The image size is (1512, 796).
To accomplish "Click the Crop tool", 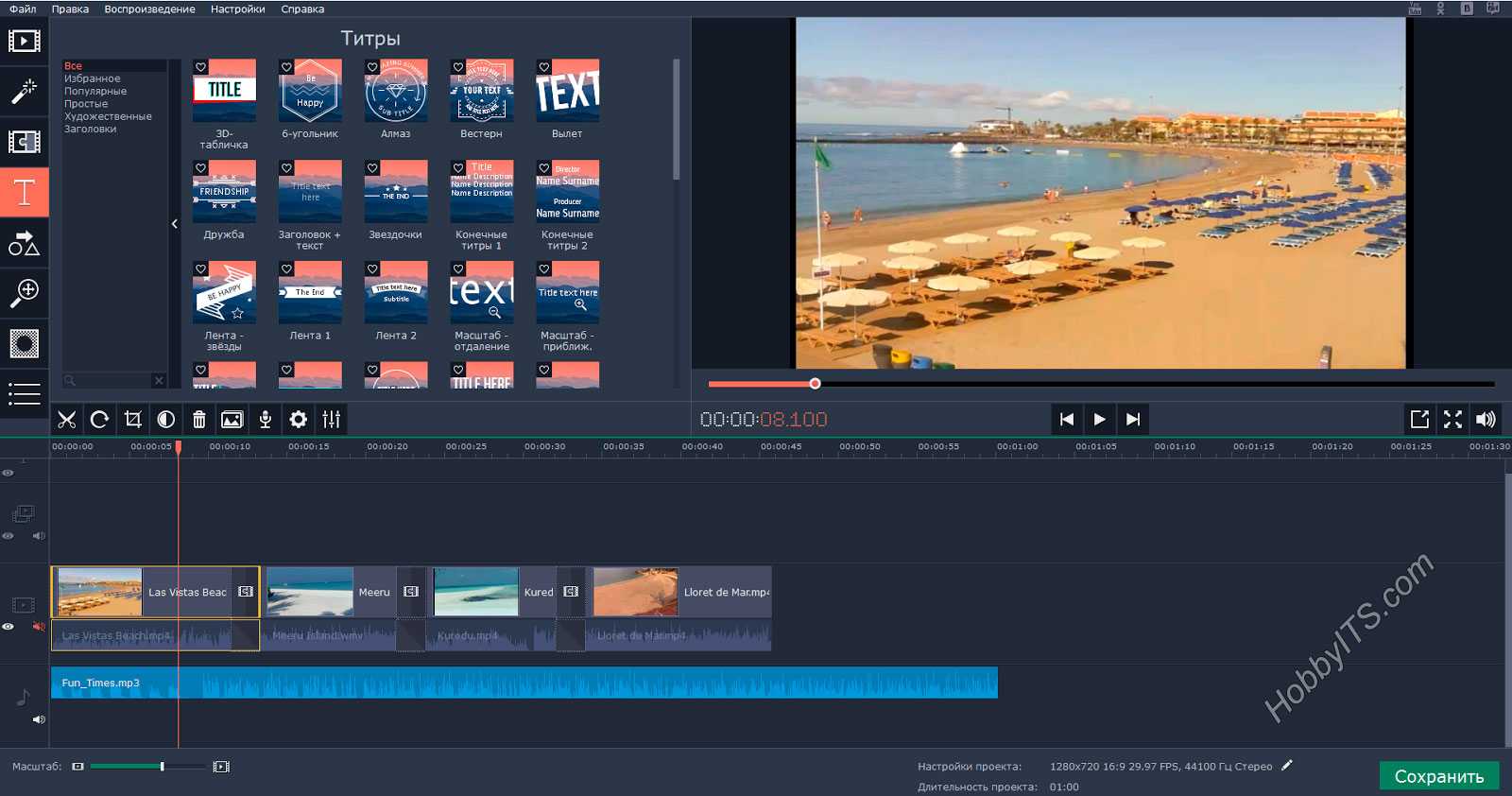I will pyautogui.click(x=133, y=419).
